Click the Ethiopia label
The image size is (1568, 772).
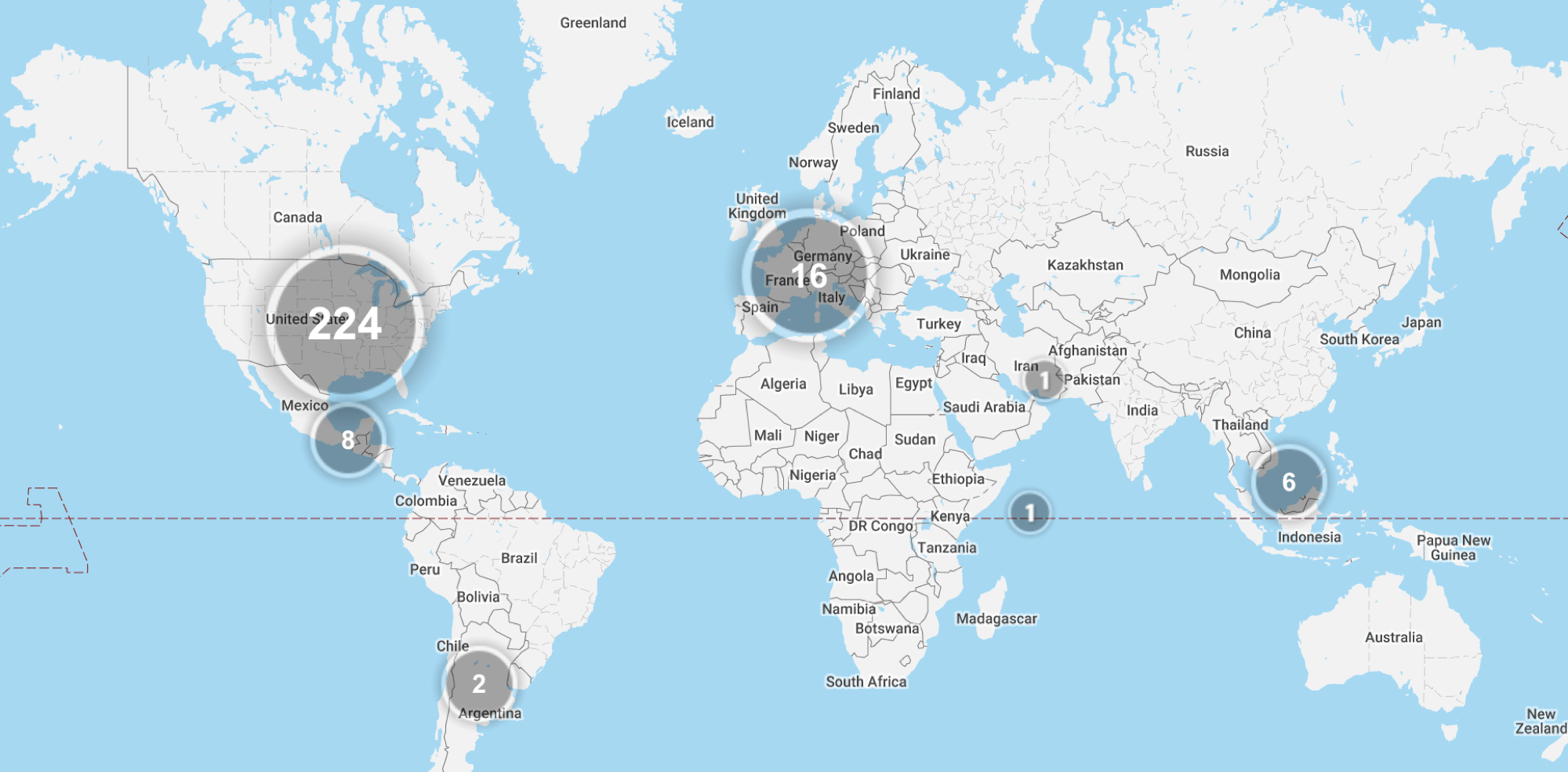pos(957,479)
